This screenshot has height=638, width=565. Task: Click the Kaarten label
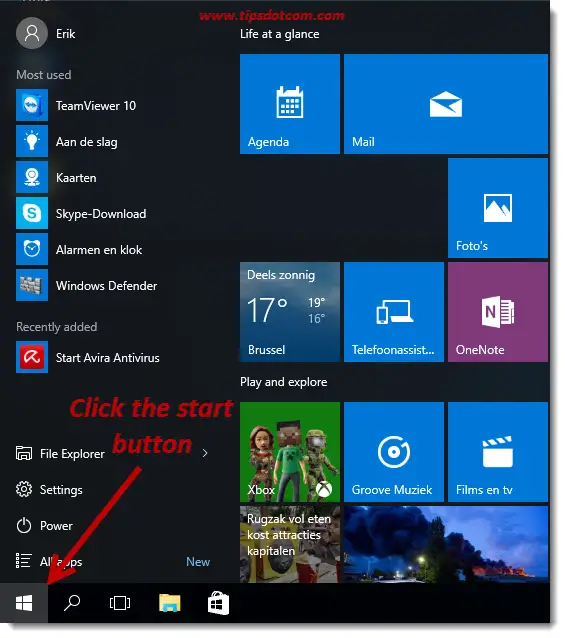tap(76, 178)
